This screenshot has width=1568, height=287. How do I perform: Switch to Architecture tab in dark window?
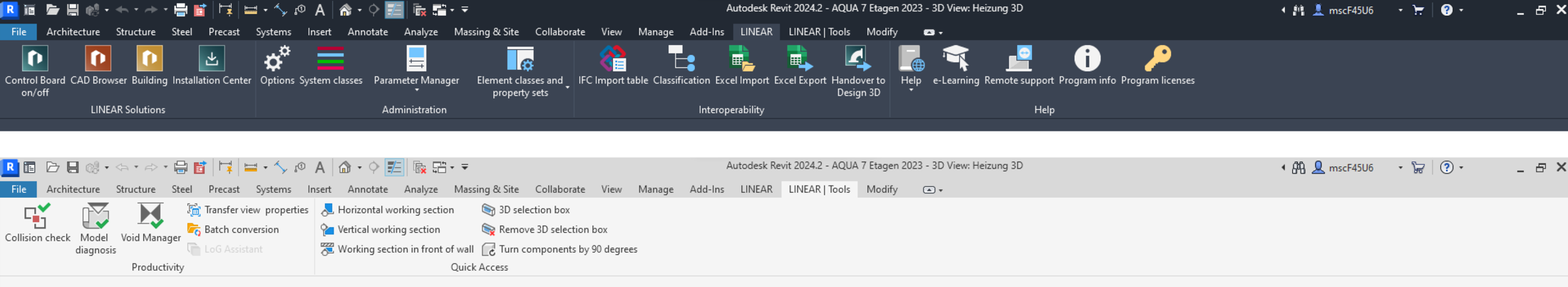73,31
